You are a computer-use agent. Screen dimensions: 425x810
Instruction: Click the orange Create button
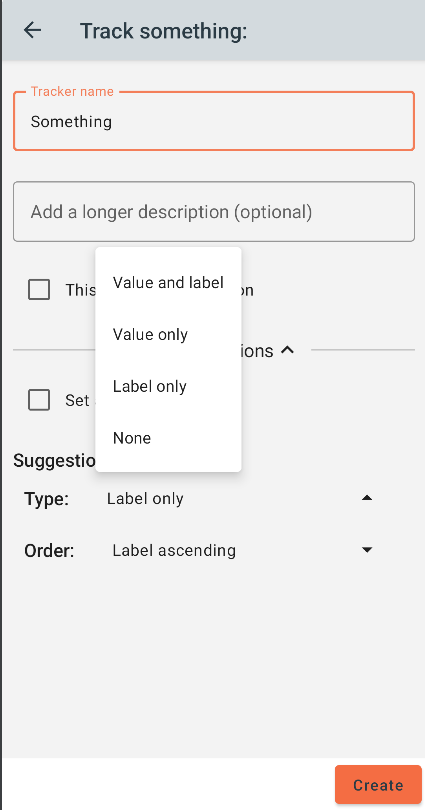pyautogui.click(x=378, y=785)
